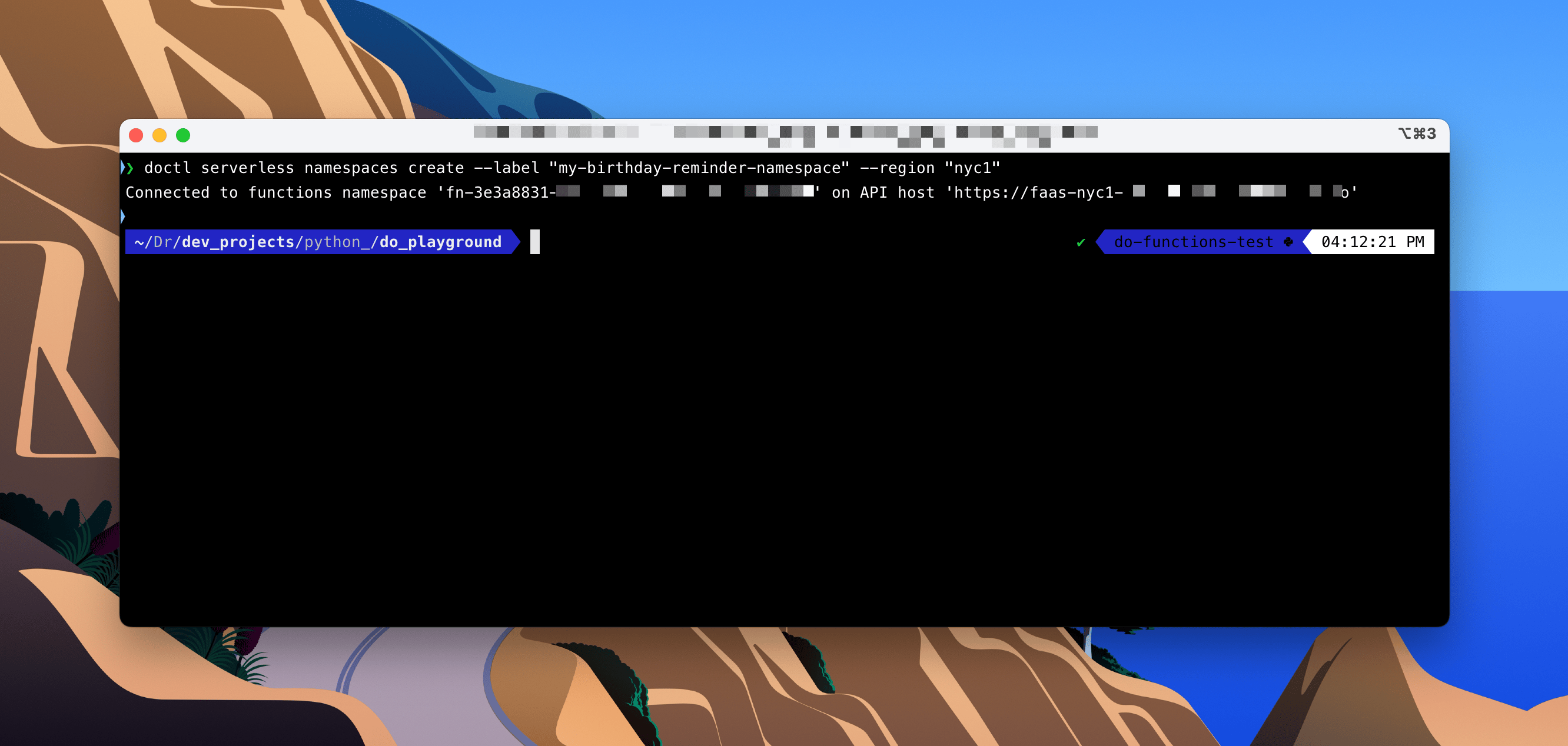Click the Python logo in the virtualenv segment
This screenshot has width=1568, height=746.
coord(1288,242)
